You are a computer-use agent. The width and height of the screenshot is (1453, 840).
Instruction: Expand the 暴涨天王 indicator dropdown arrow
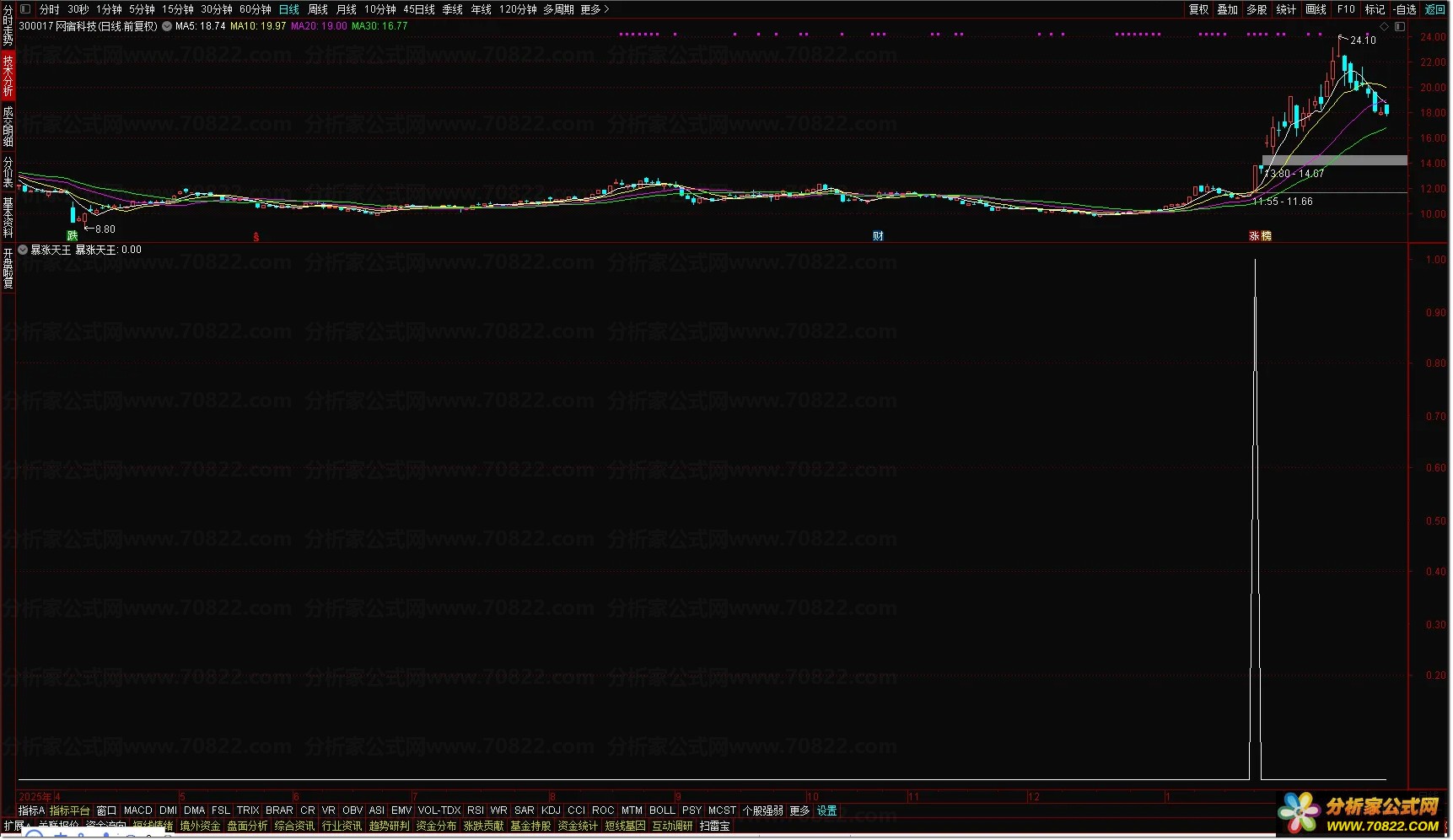23,250
